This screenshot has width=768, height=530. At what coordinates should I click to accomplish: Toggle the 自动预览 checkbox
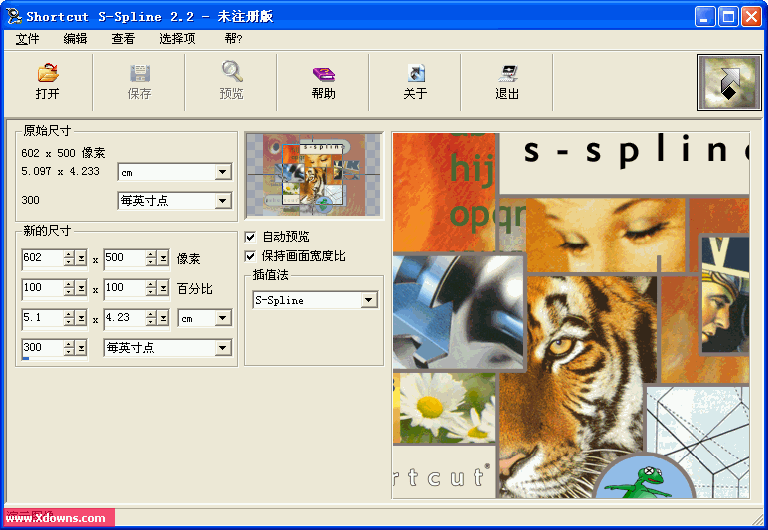250,237
